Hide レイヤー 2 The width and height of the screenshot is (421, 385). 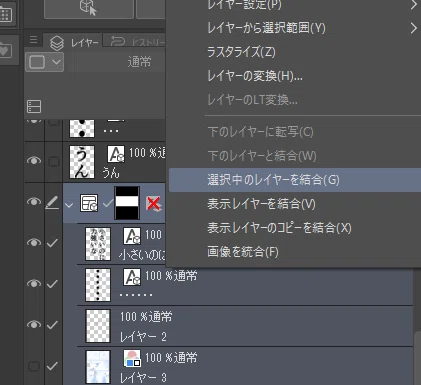(x=34, y=324)
